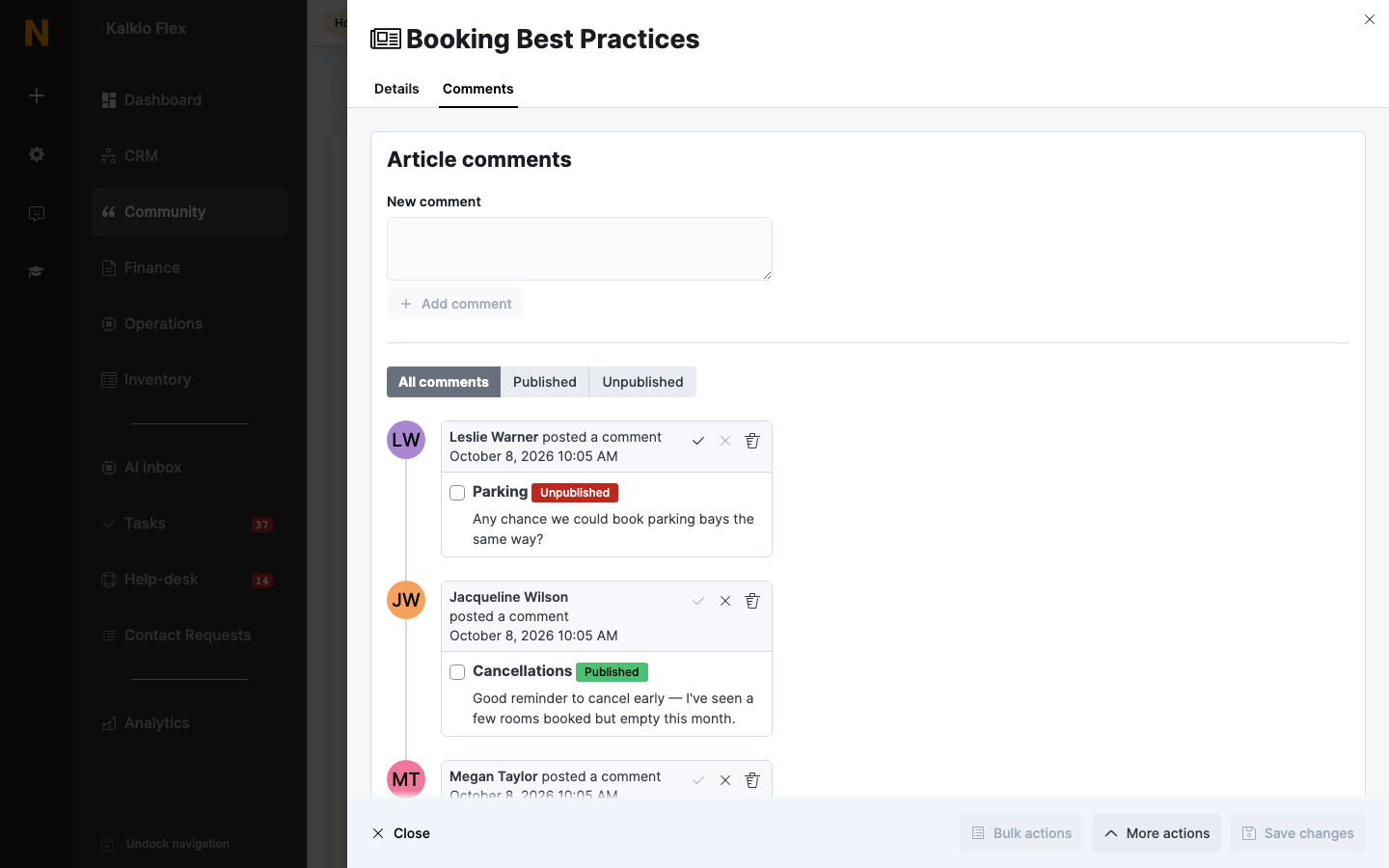Approve Leslie Warner's comment with checkmark icon
The width and height of the screenshot is (1389, 868).
698,441
